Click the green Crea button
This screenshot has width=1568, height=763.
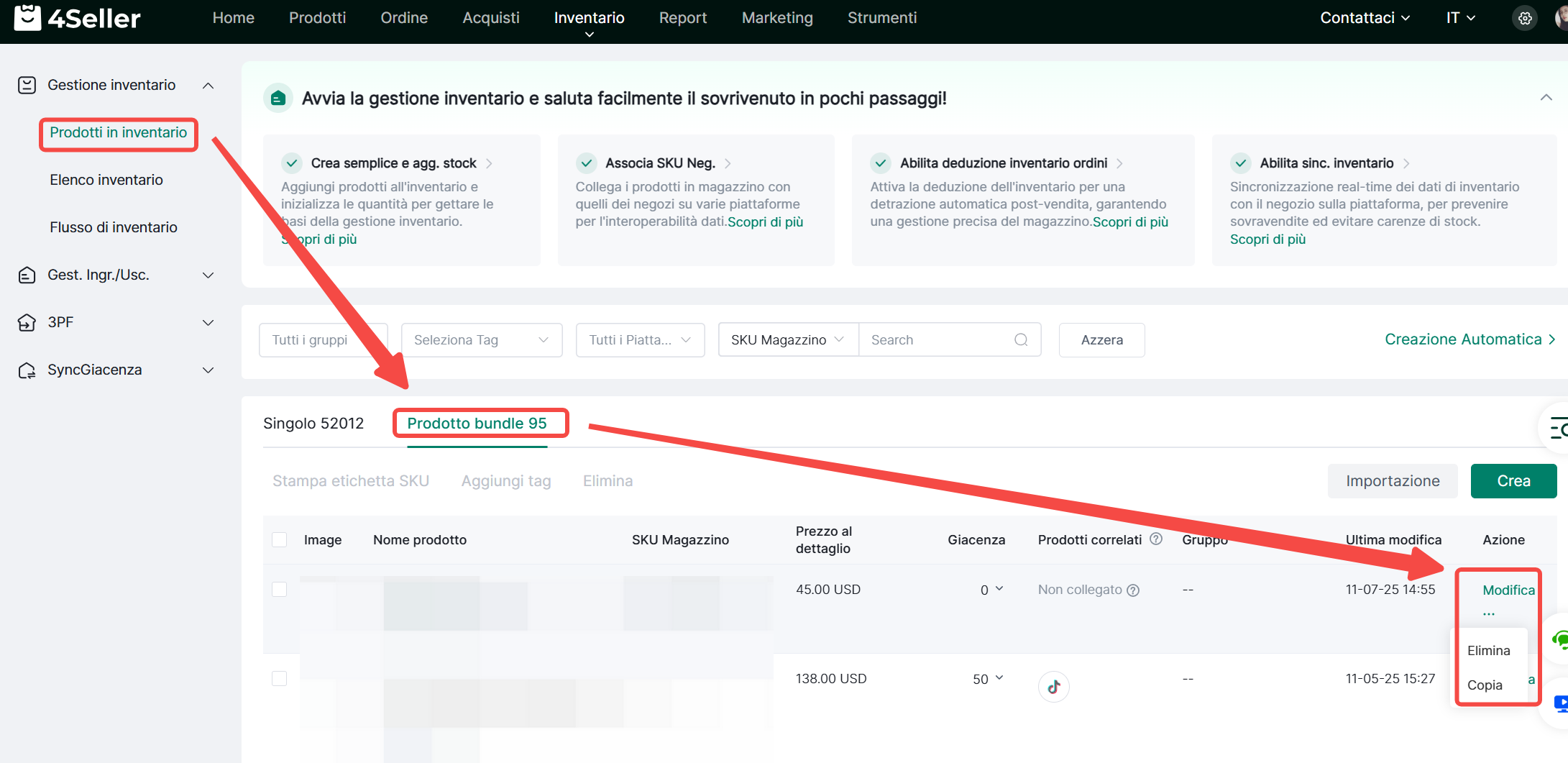(x=1513, y=481)
